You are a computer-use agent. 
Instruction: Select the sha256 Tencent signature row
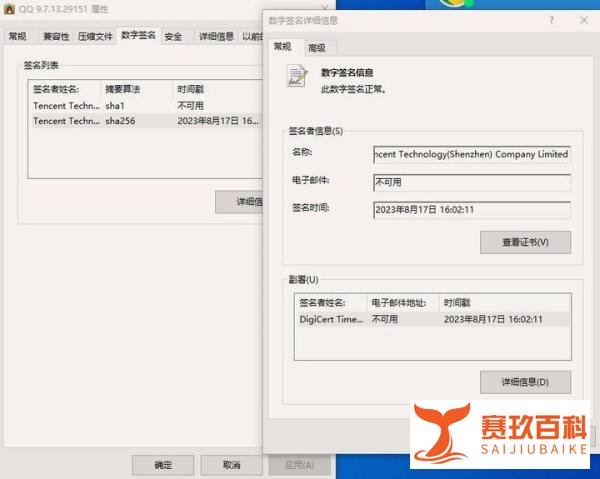tap(147, 121)
